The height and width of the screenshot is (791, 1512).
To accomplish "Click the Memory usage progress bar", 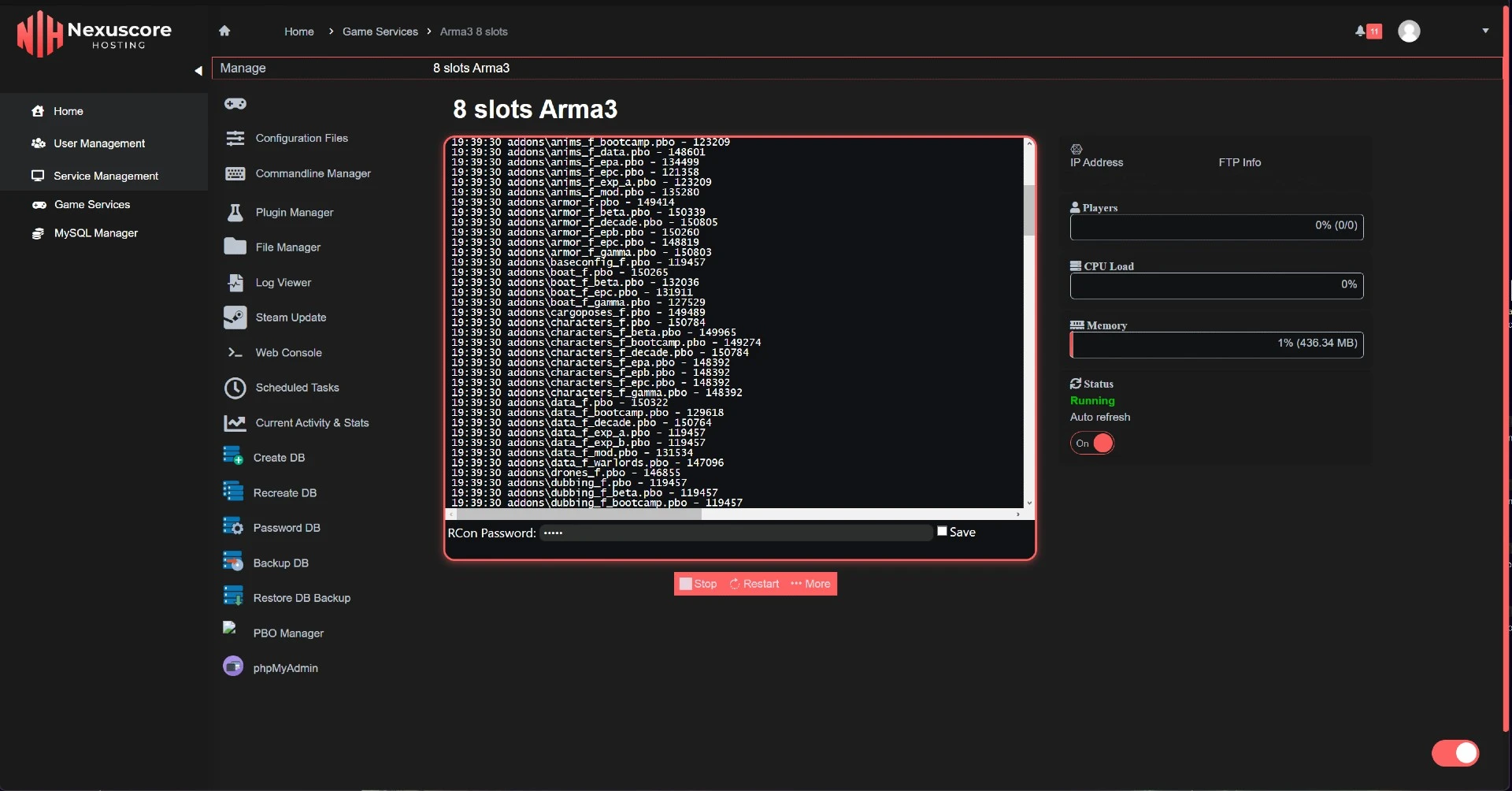I will click(1217, 344).
